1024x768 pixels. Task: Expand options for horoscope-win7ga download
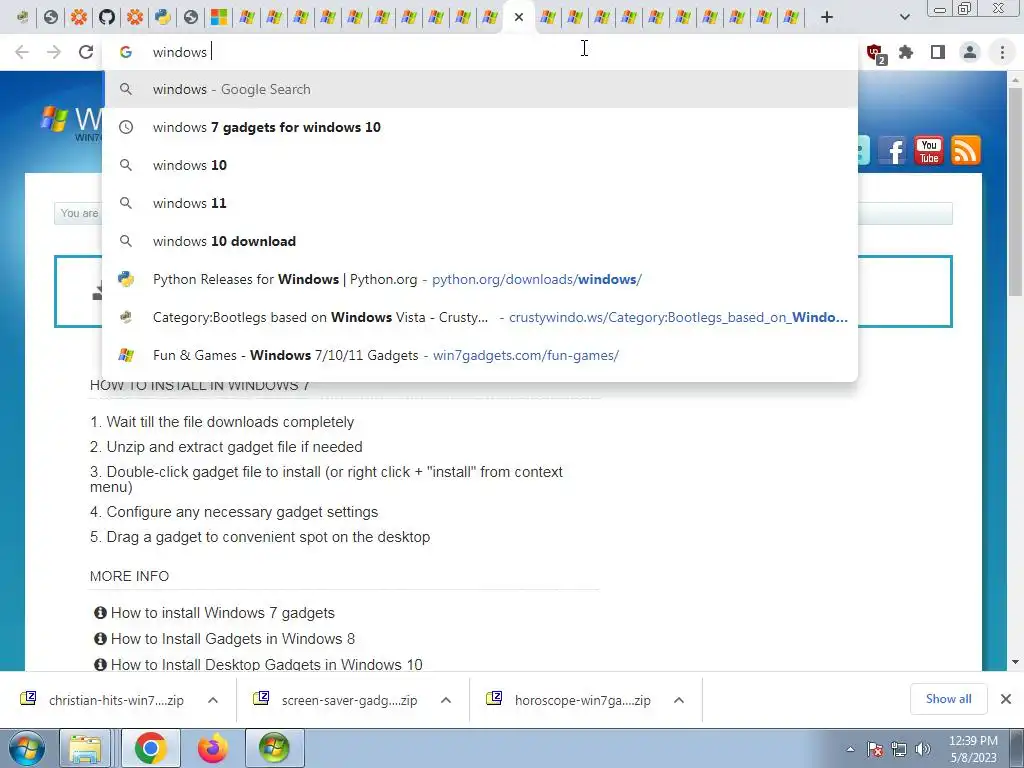679,700
